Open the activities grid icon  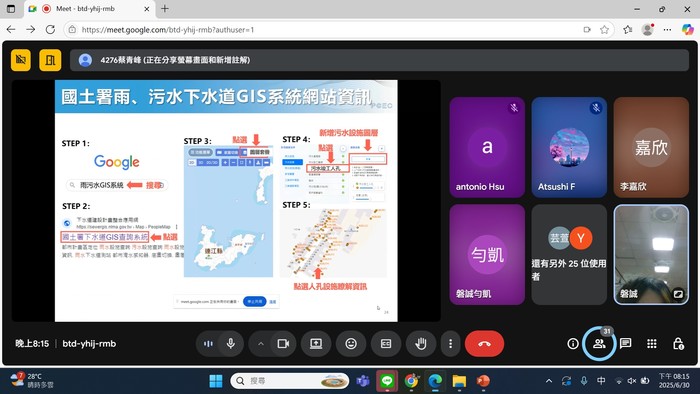(652, 343)
